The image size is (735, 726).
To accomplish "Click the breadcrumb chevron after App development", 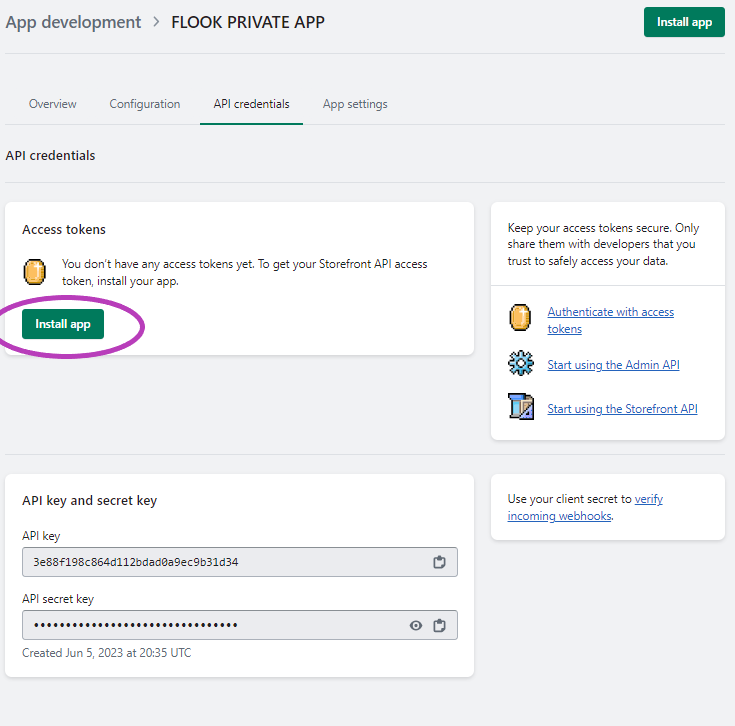I will tap(156, 22).
